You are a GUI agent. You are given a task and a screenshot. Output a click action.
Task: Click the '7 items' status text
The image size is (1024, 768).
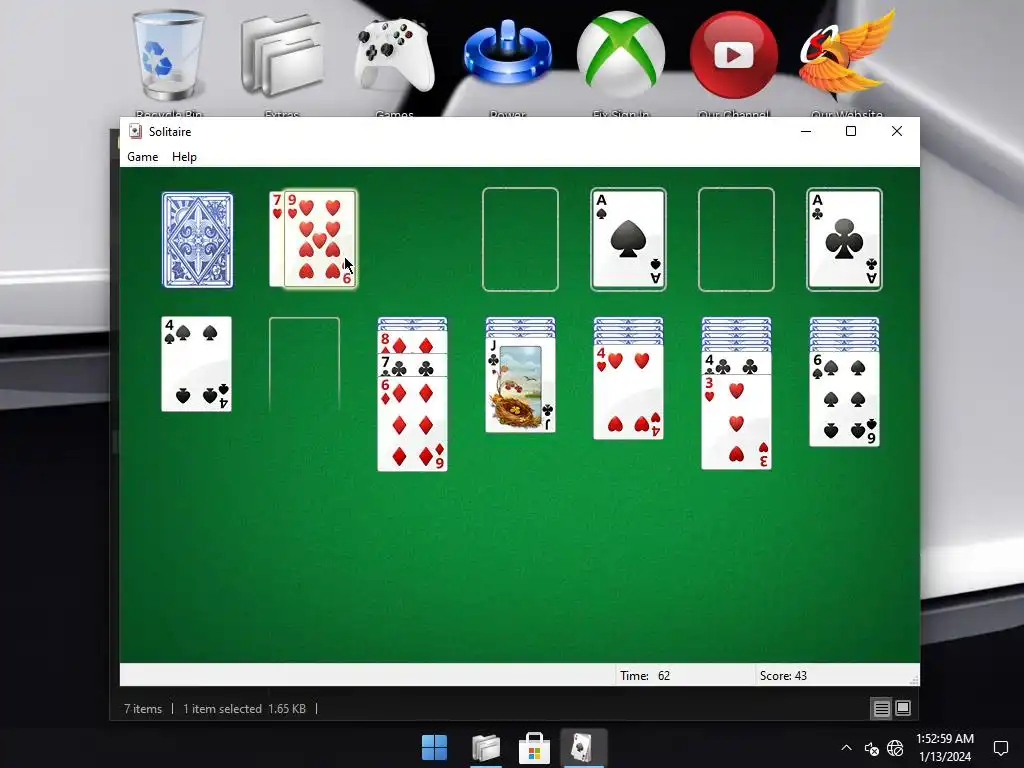[x=143, y=709]
